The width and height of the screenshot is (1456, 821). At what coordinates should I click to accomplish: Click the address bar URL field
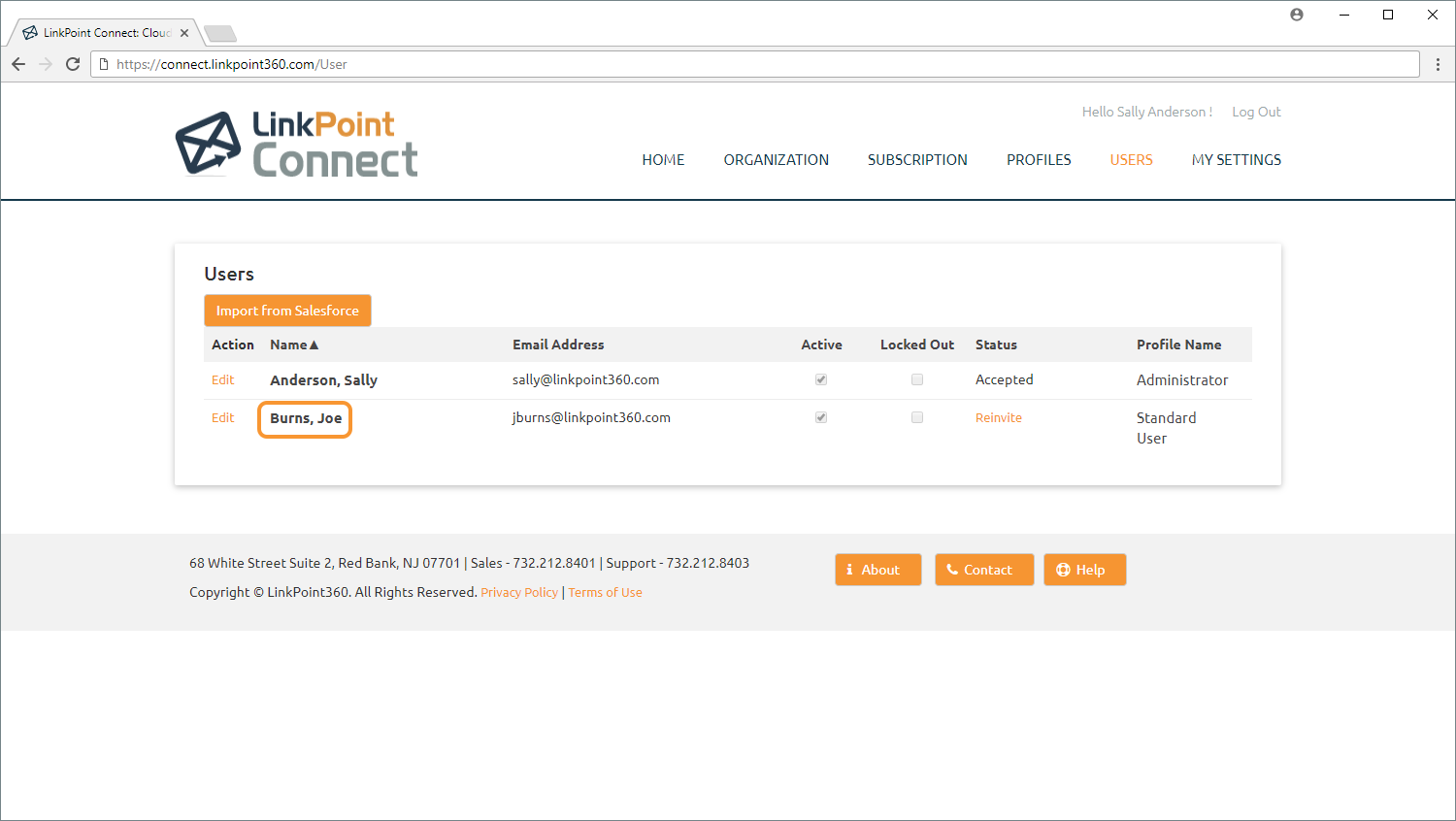(x=755, y=64)
